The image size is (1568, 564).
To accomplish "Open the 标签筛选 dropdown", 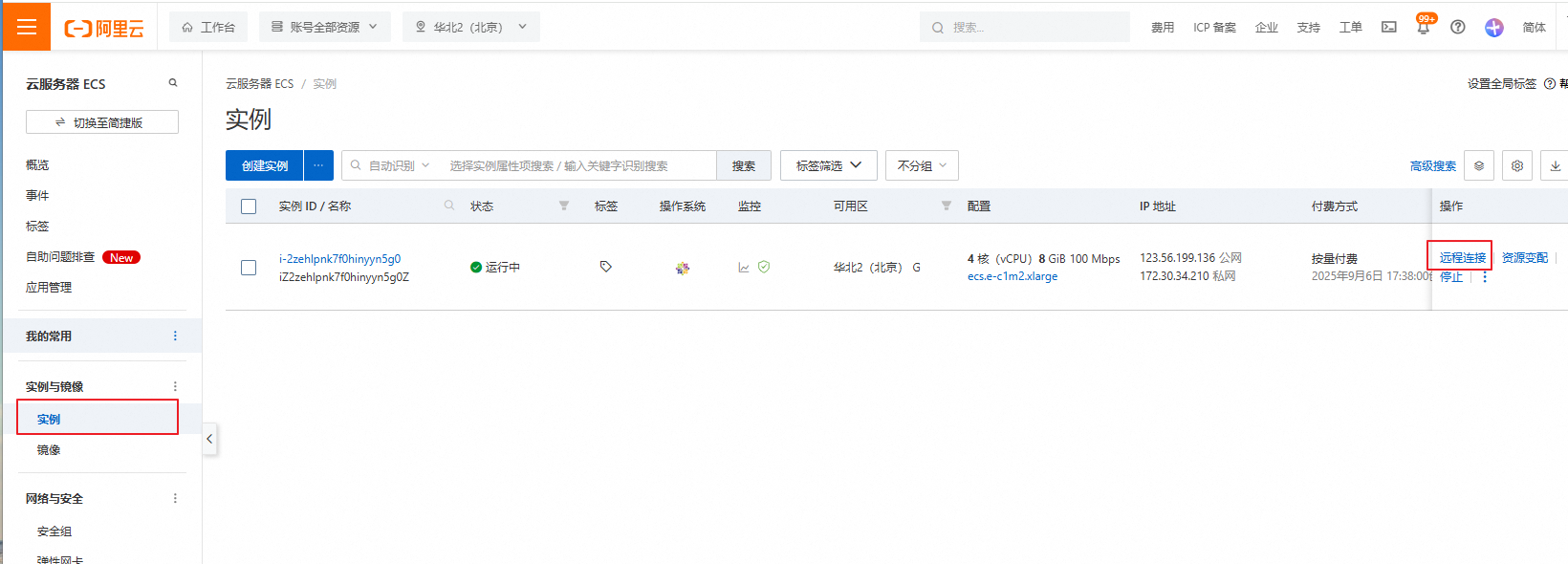I will pos(829,165).
